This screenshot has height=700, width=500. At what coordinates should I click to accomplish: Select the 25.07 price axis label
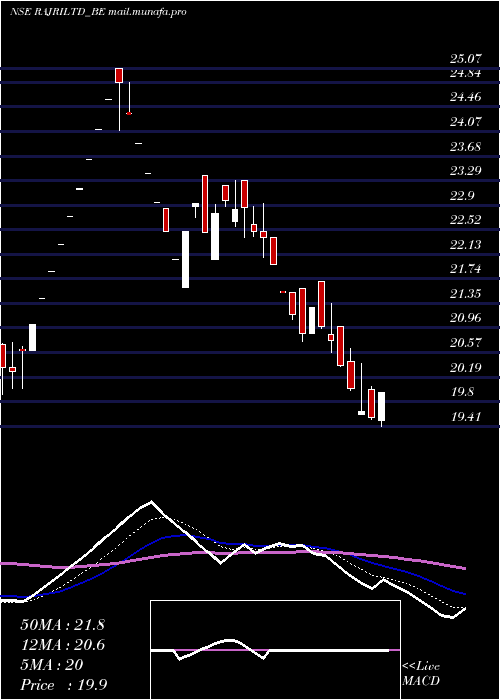[466, 59]
